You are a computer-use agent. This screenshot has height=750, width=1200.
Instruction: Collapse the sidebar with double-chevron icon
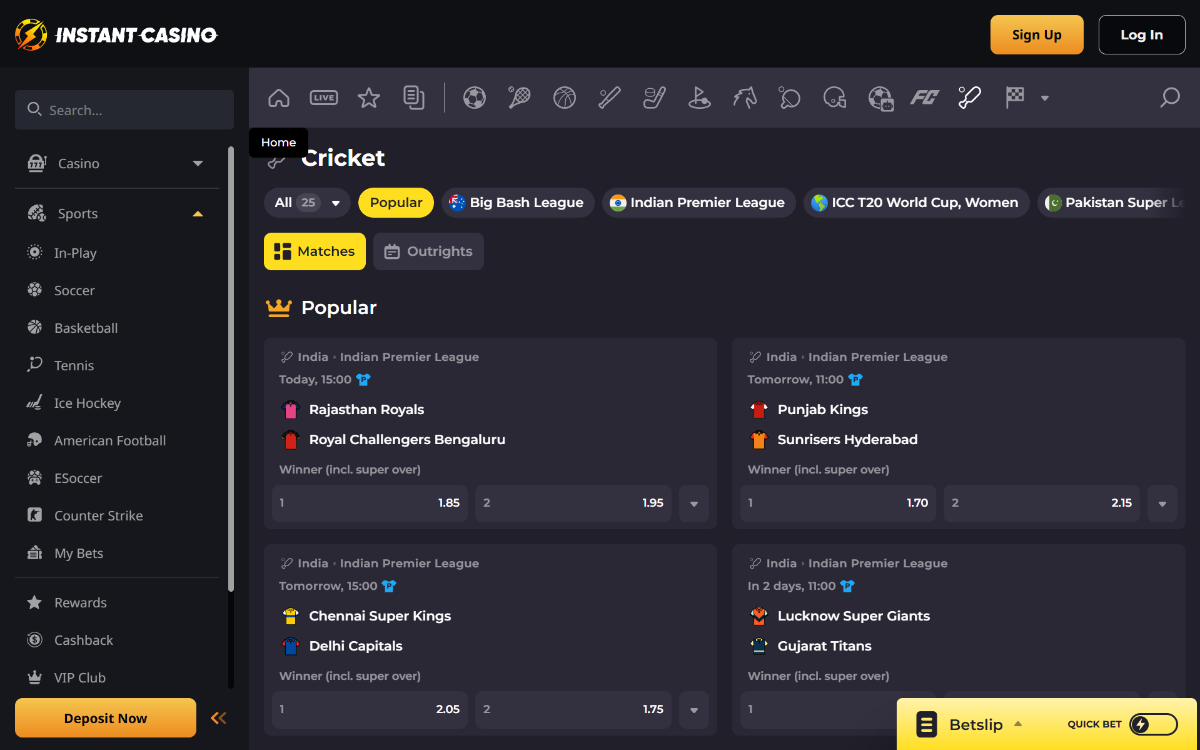click(x=218, y=718)
